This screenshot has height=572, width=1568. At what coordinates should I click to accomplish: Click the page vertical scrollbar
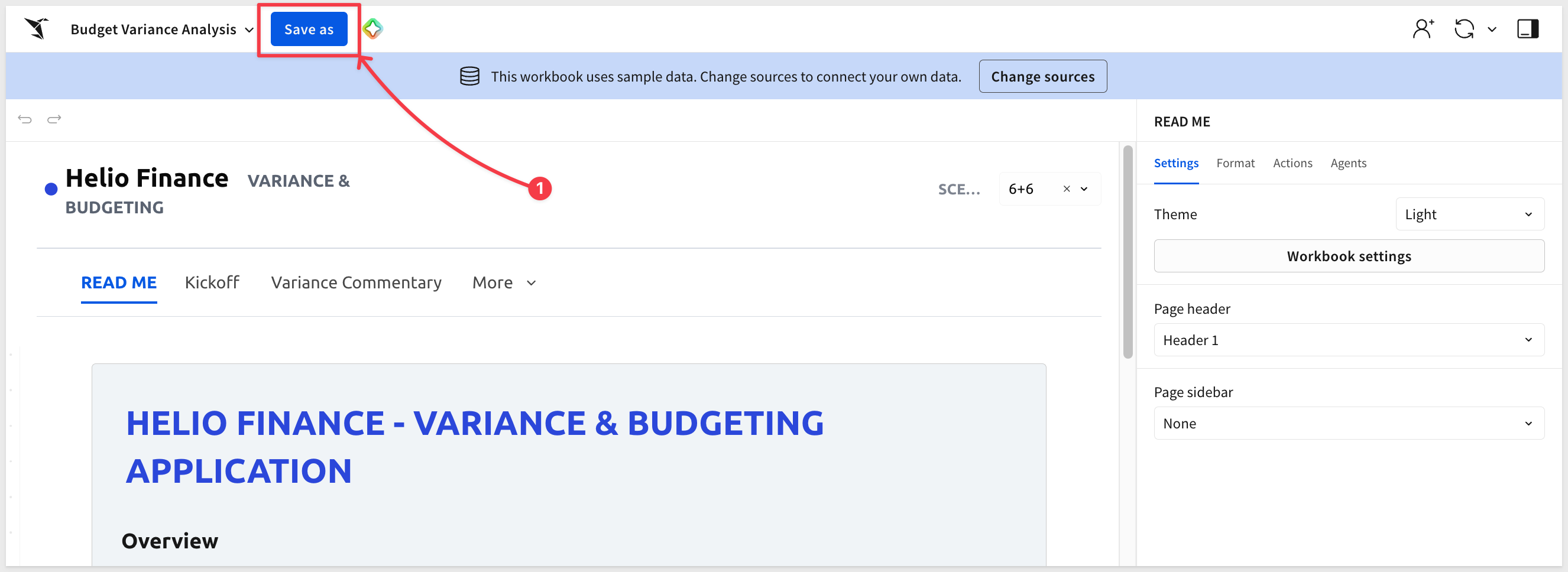point(1128,252)
